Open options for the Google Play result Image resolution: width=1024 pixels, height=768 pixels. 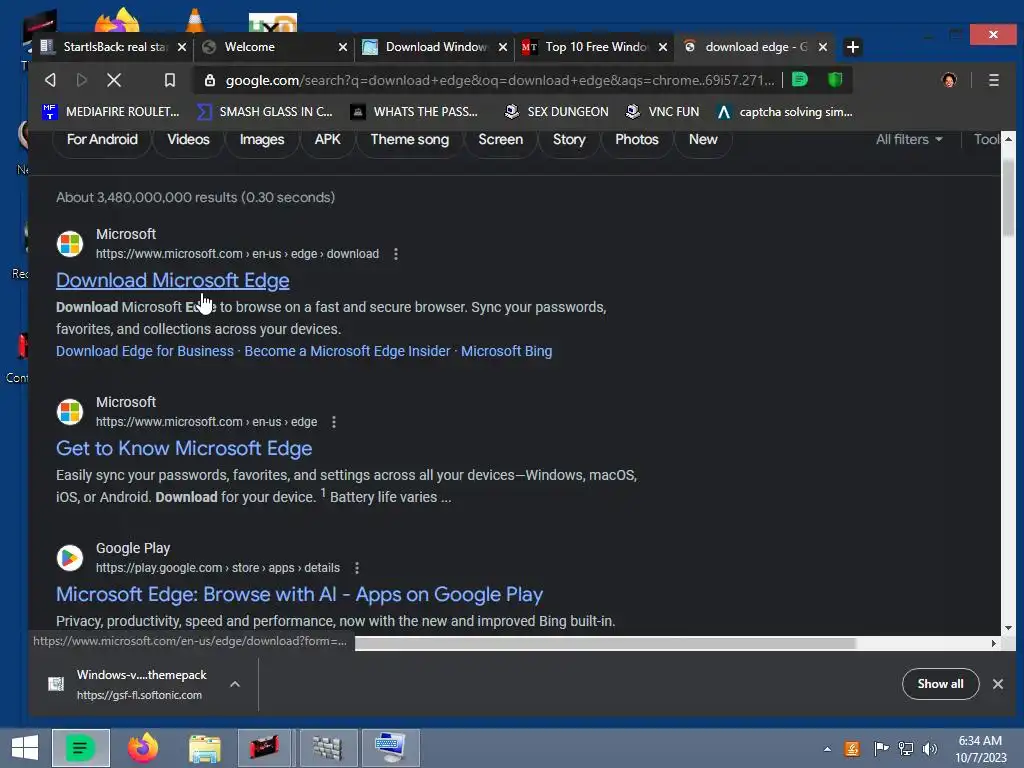coord(357,568)
